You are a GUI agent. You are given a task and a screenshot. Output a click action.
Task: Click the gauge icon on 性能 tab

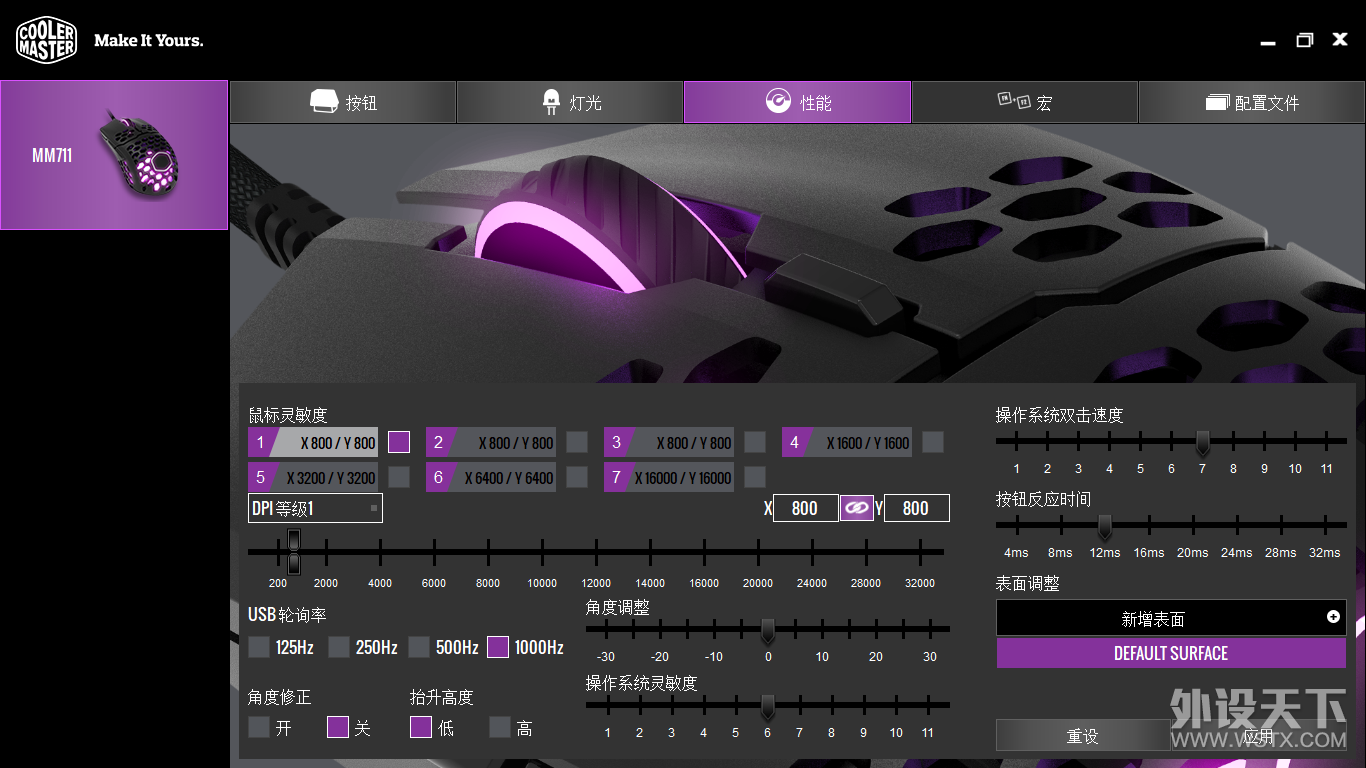pos(778,101)
